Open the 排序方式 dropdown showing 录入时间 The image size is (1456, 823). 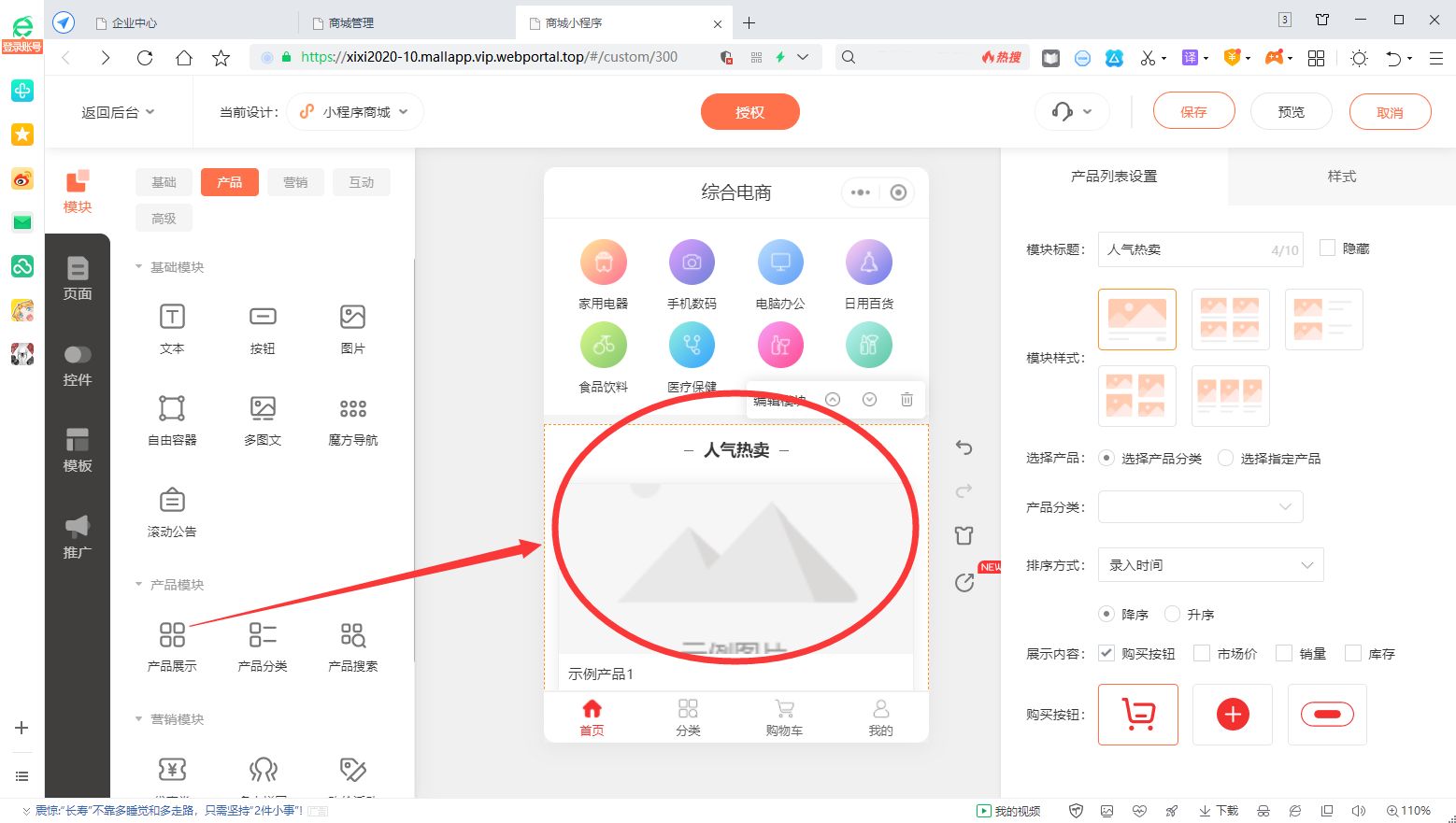point(1209,564)
